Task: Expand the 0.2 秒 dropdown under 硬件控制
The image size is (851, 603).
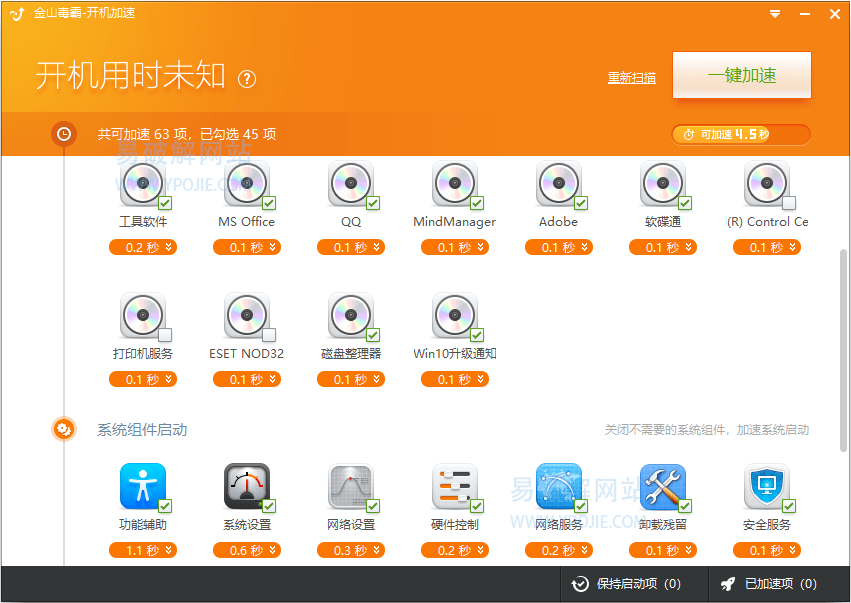Action: tap(455, 550)
